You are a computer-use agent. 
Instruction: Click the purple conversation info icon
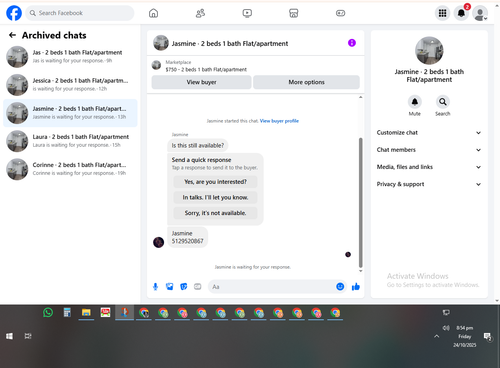click(x=352, y=43)
